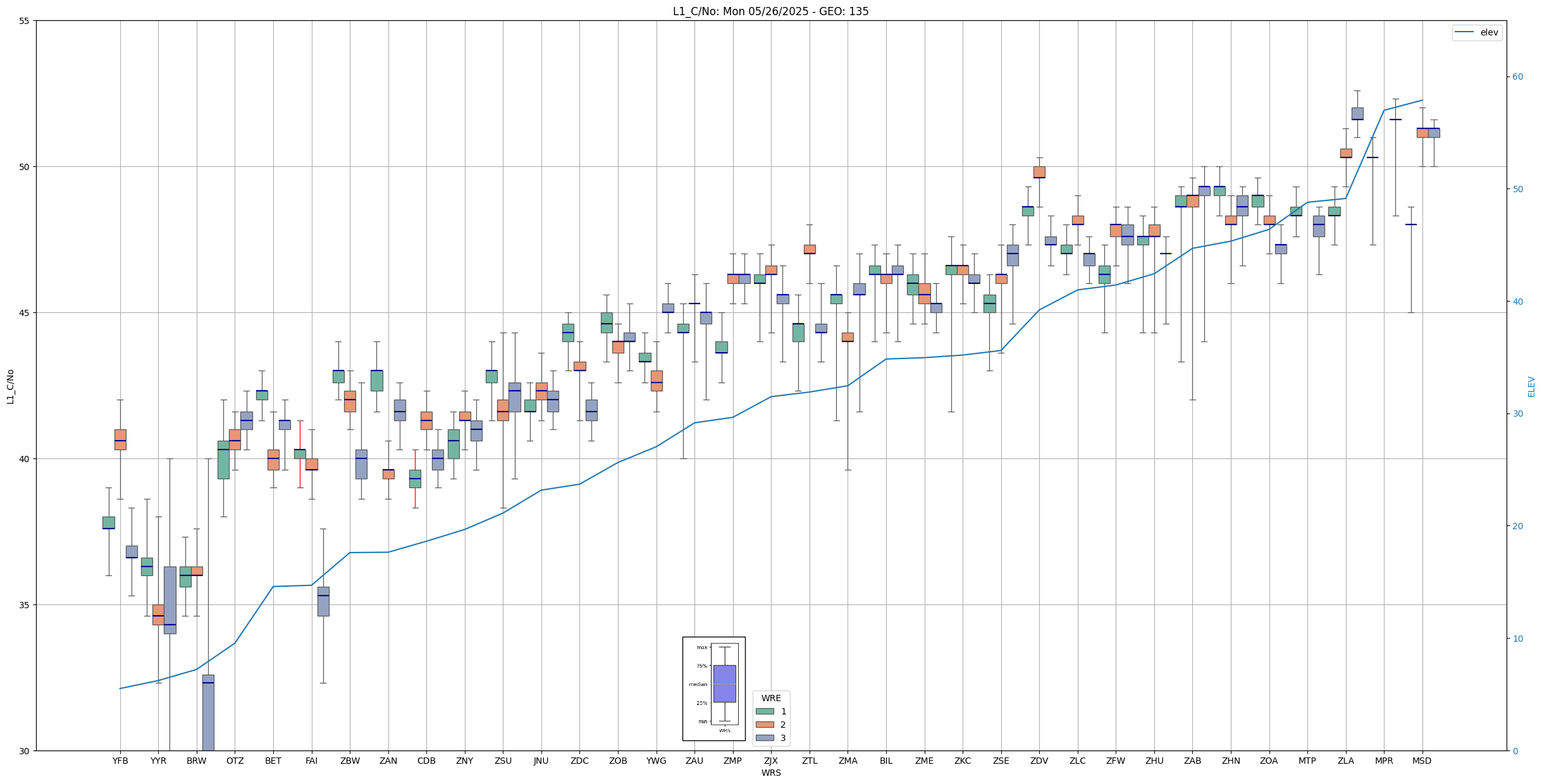
Task: Click the BRW station tick label
Action: 197,761
